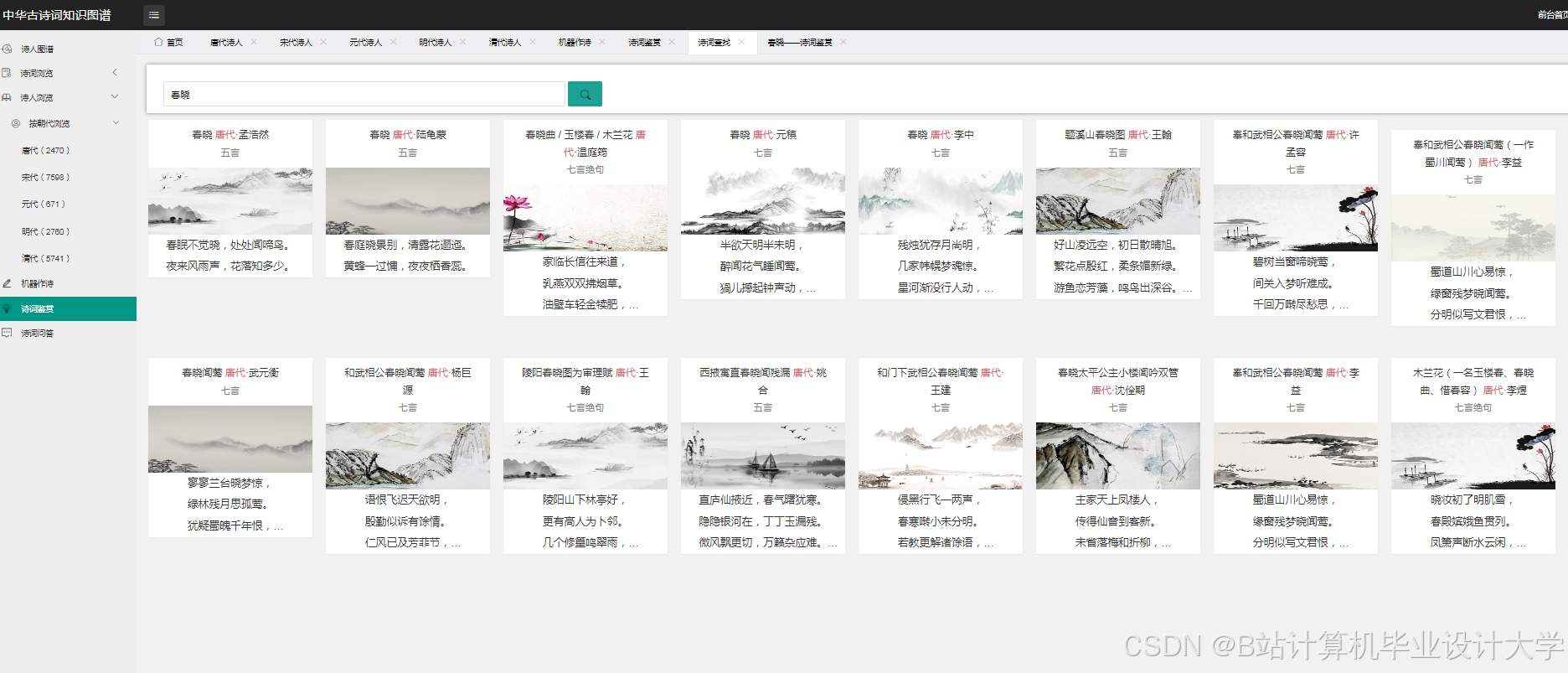Viewport: 1568px width, 673px height.
Task: Click the mountain image on 沈佺期 card
Action: click(1118, 456)
